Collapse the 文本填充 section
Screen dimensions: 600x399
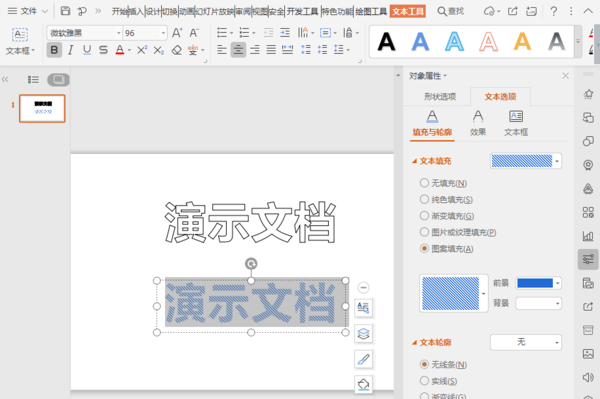pyautogui.click(x=414, y=161)
